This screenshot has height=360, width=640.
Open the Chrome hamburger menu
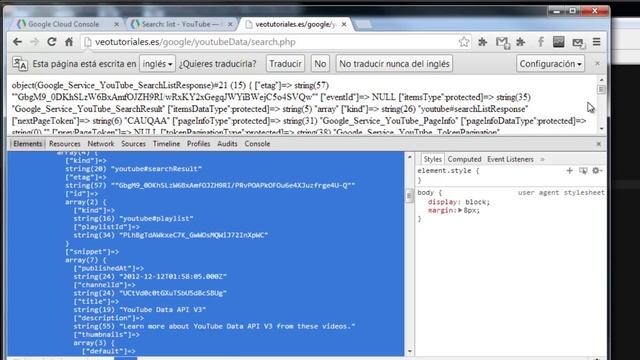pyautogui.click(x=597, y=42)
